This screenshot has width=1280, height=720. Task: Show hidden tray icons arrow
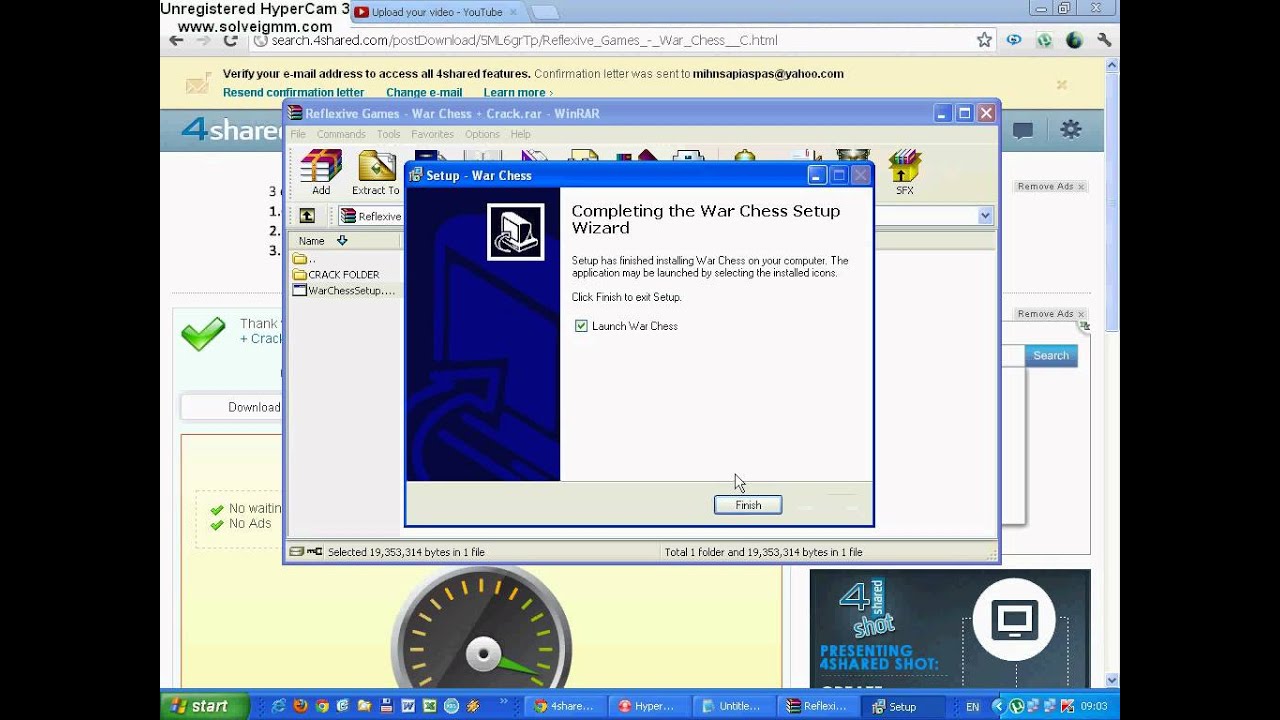(x=997, y=706)
